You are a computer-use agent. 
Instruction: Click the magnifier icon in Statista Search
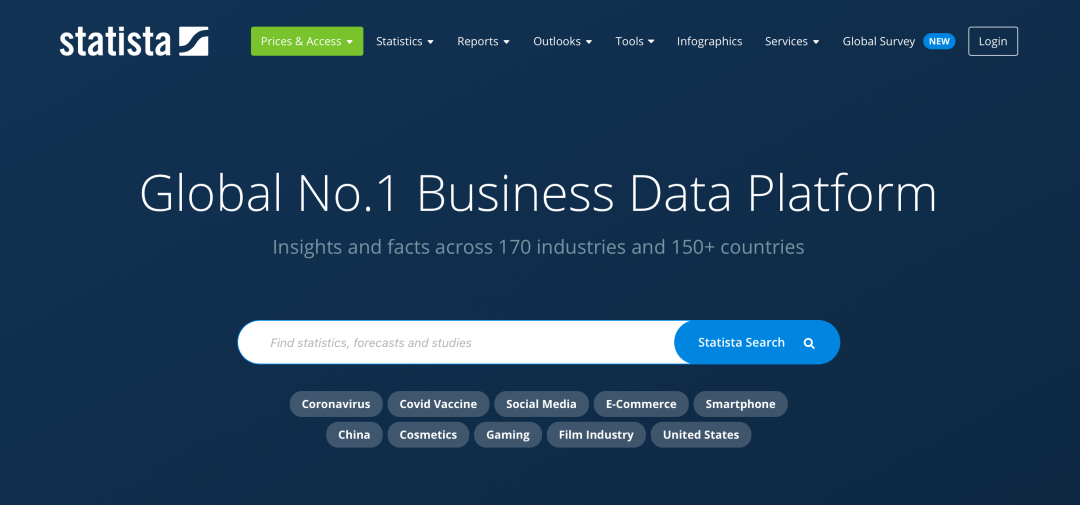[809, 343]
